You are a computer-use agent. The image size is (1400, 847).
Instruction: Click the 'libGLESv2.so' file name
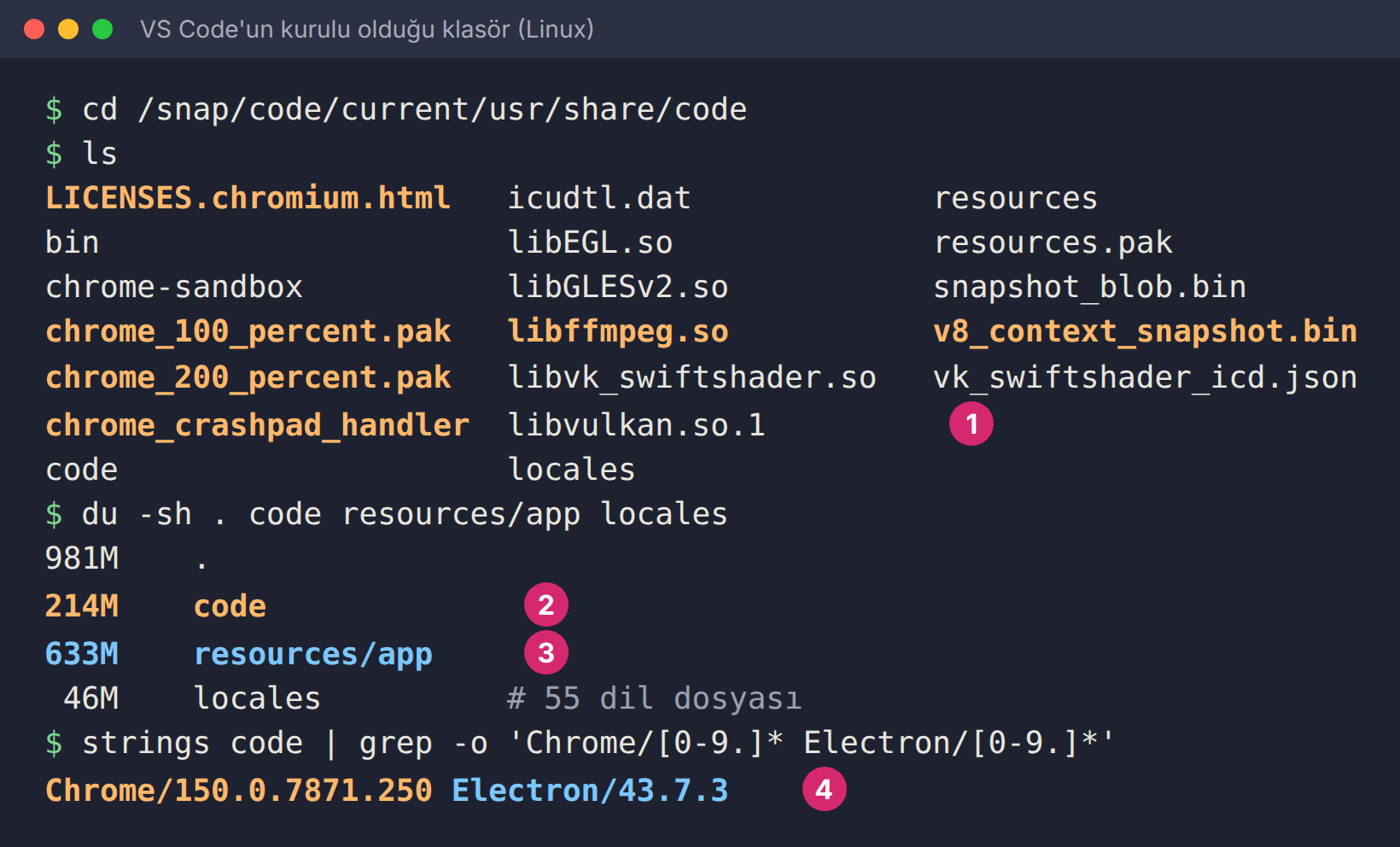(x=618, y=287)
